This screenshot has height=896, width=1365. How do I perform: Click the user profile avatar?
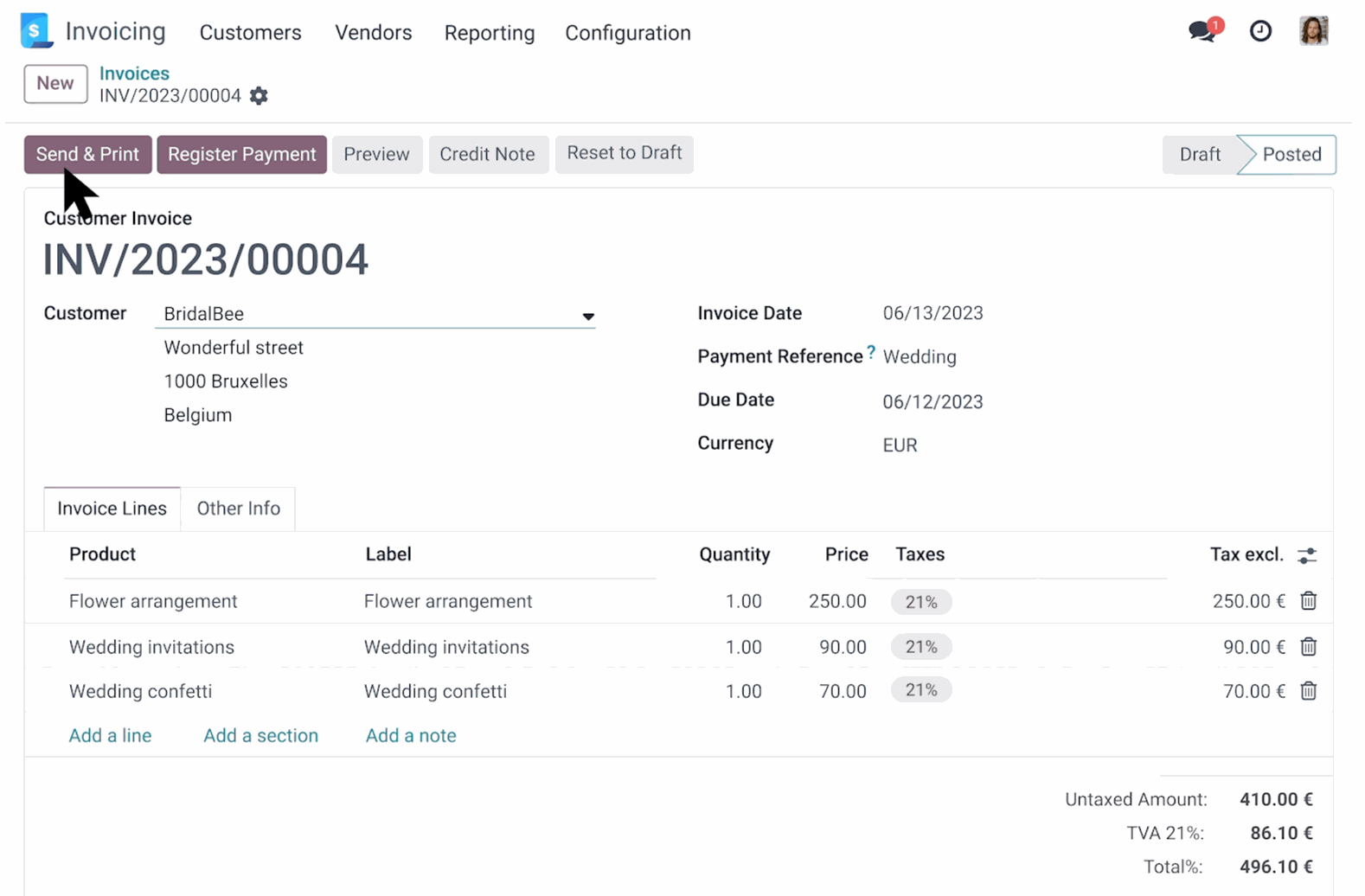pyautogui.click(x=1313, y=31)
